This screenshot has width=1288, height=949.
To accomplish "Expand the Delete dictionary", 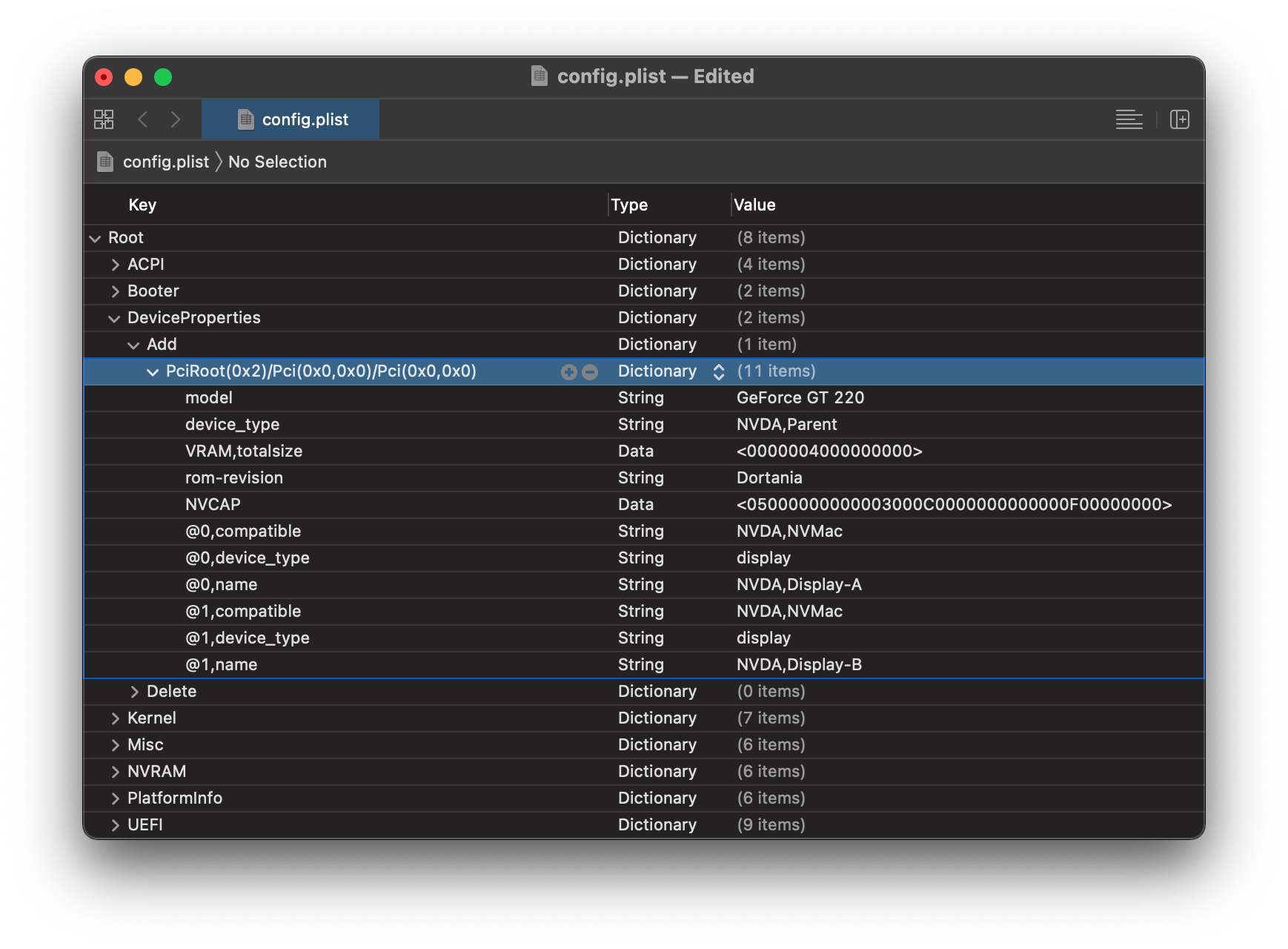I will click(x=134, y=692).
